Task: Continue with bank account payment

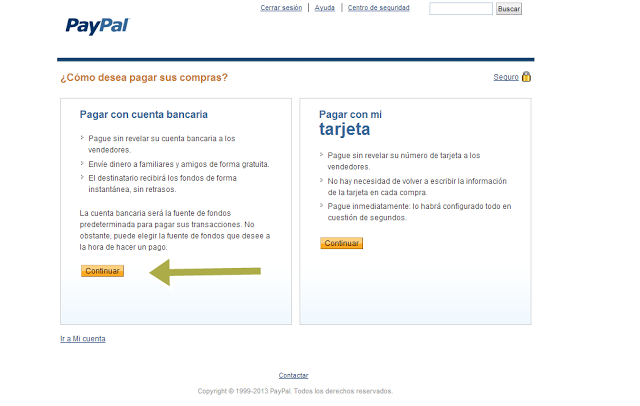Action: coord(102,271)
